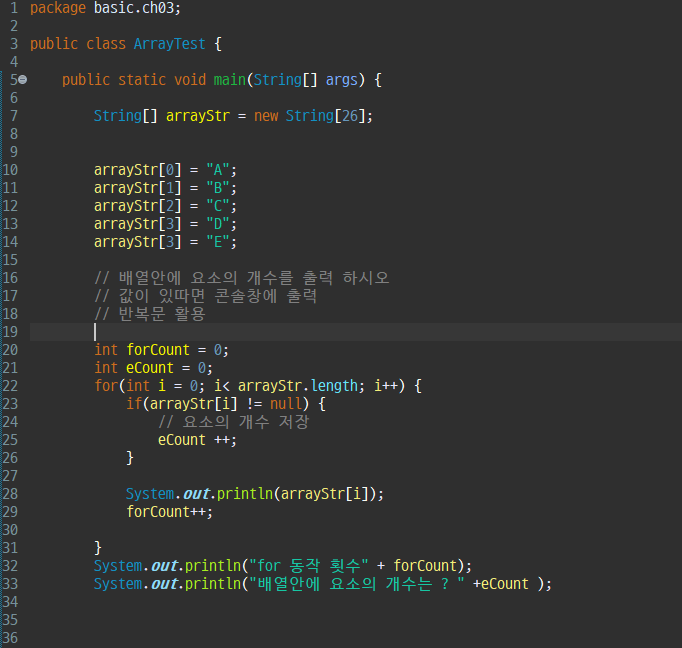
Task: Click the null keyword in the if condition
Action: (286, 404)
